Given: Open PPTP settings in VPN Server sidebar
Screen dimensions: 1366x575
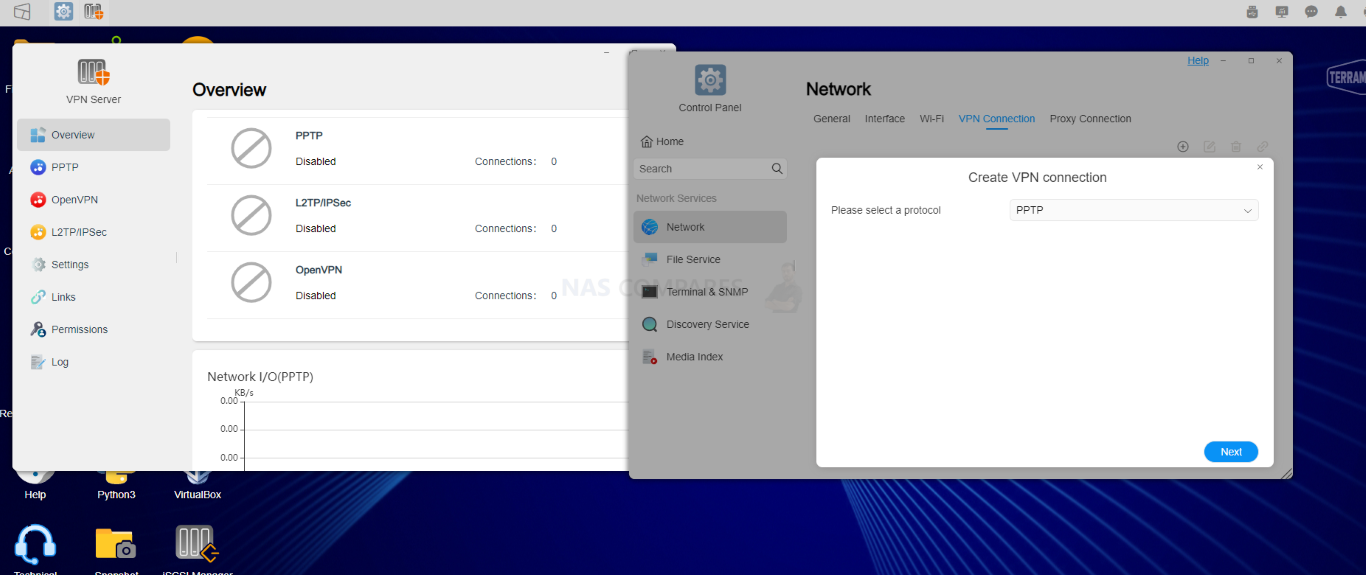Looking at the screenshot, I should (94, 167).
